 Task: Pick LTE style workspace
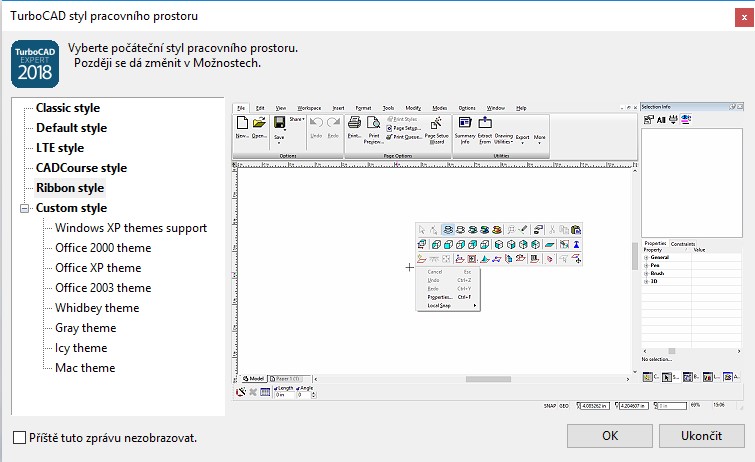coord(60,148)
